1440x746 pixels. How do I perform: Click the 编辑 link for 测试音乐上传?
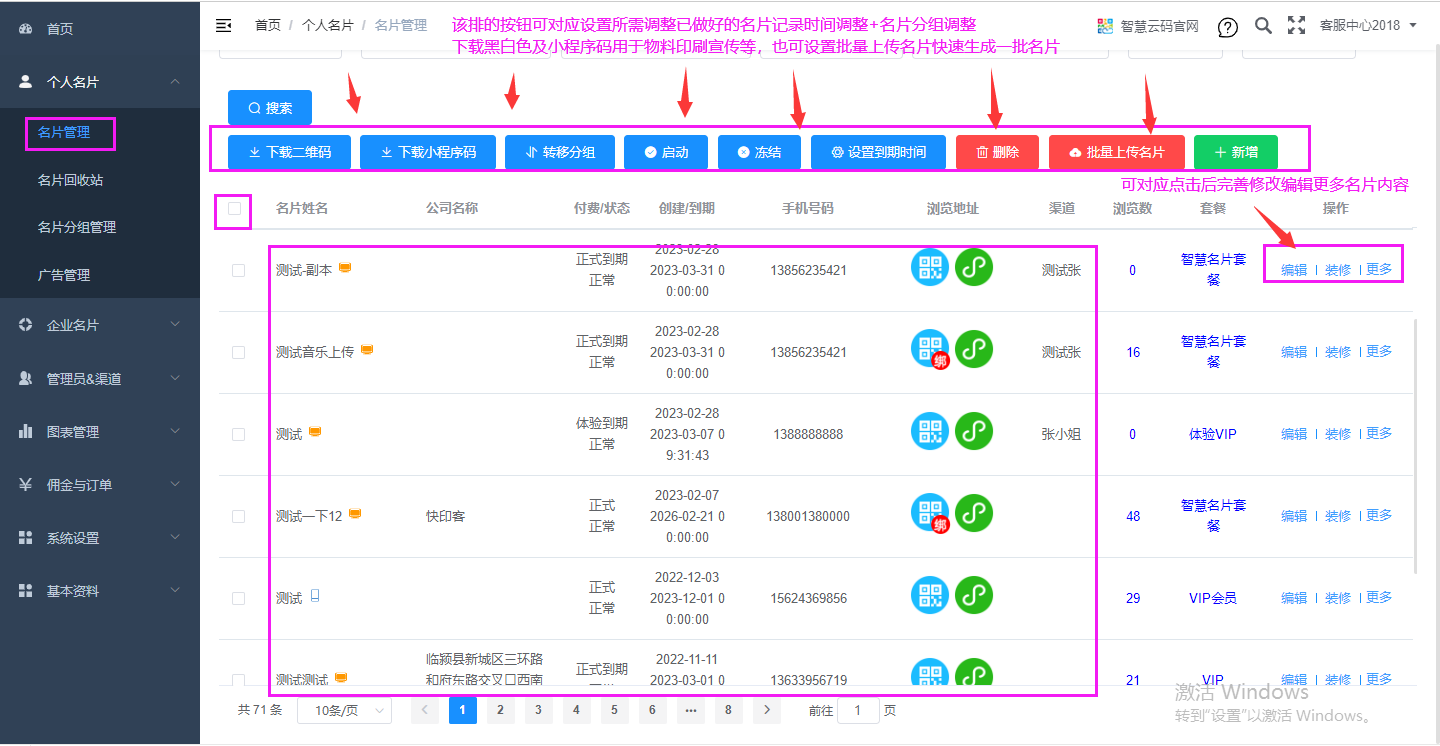(x=1294, y=352)
